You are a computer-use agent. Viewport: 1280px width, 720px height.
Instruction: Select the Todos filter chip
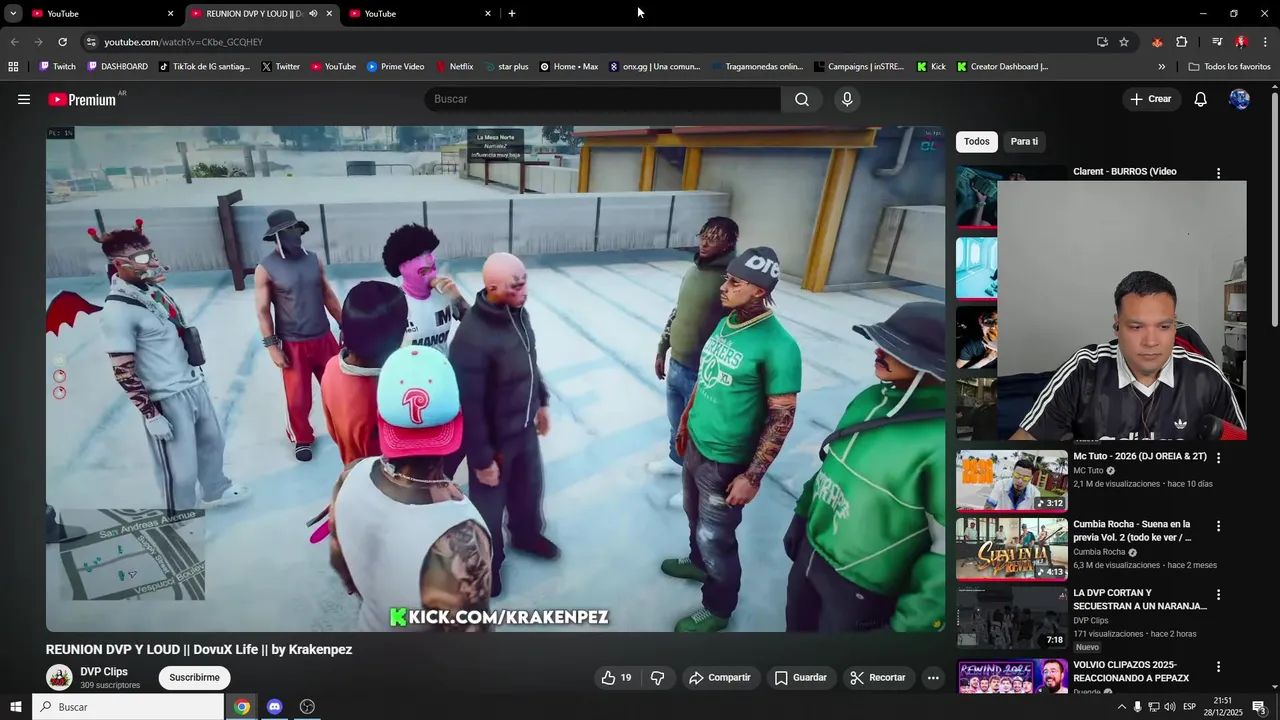(977, 142)
